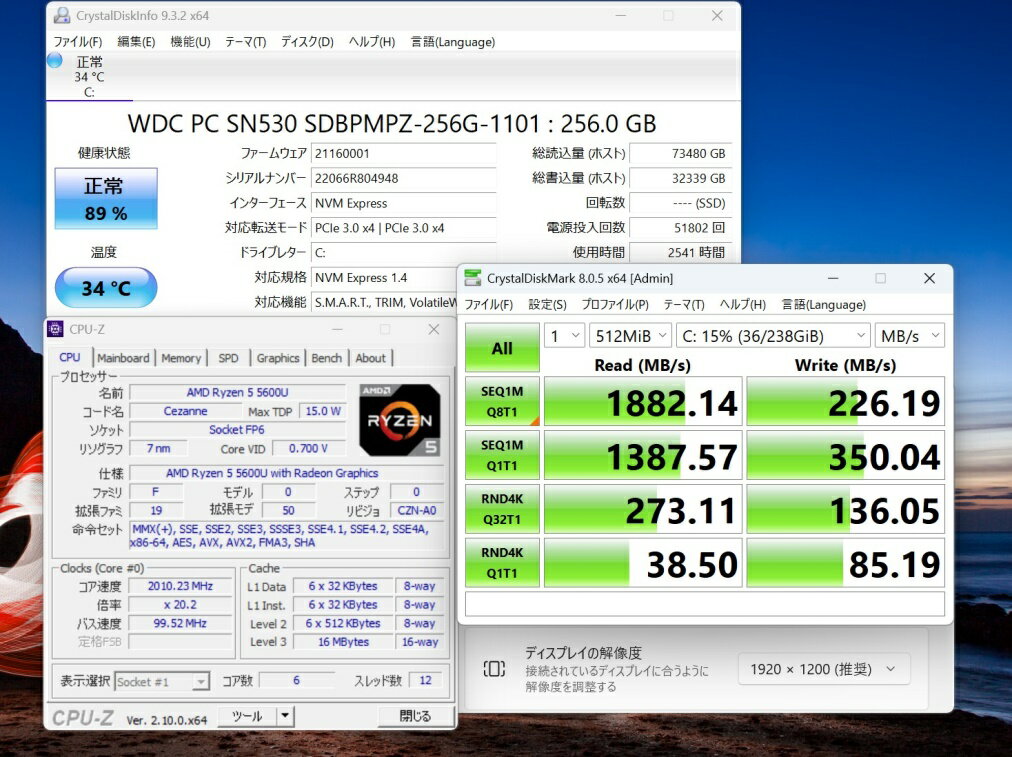Screen dimensions: 1012x757
Task: Click the 正常 89% health status box
Action: (x=105, y=198)
